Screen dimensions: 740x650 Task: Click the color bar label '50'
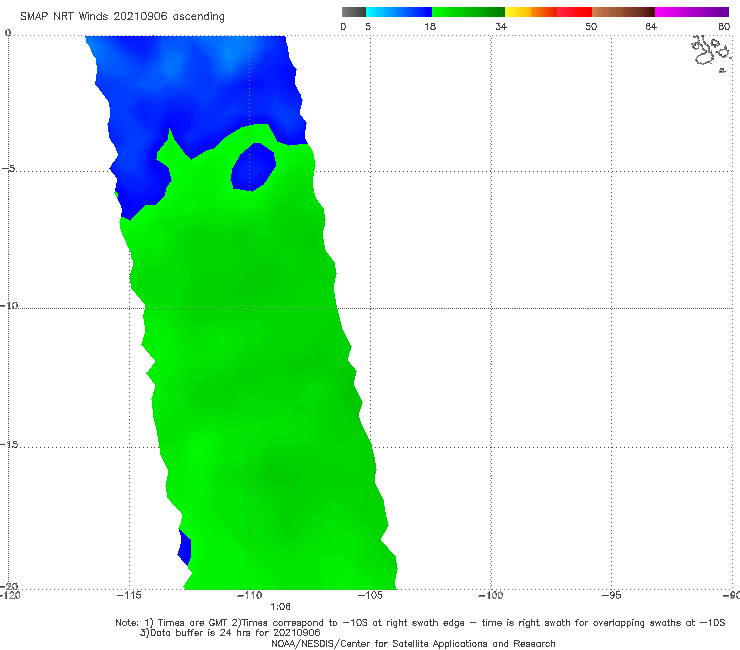(591, 26)
